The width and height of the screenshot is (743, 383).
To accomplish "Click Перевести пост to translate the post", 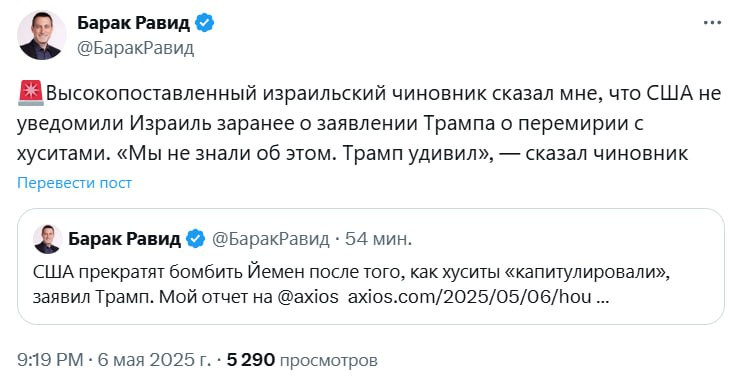I will 74,182.
